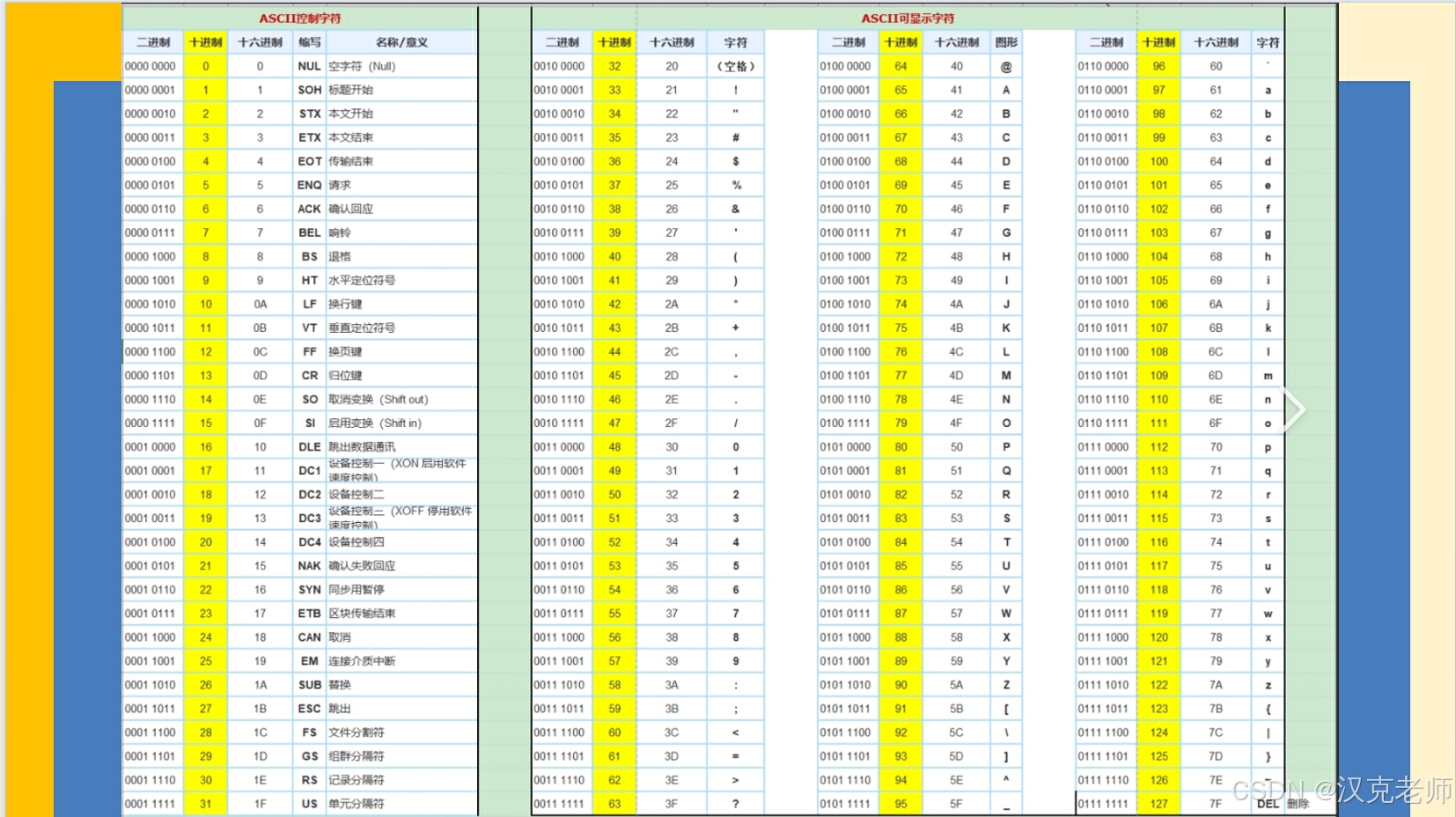Click the 'NUL' abbreviation cell
The height and width of the screenshot is (817, 1456).
point(309,66)
